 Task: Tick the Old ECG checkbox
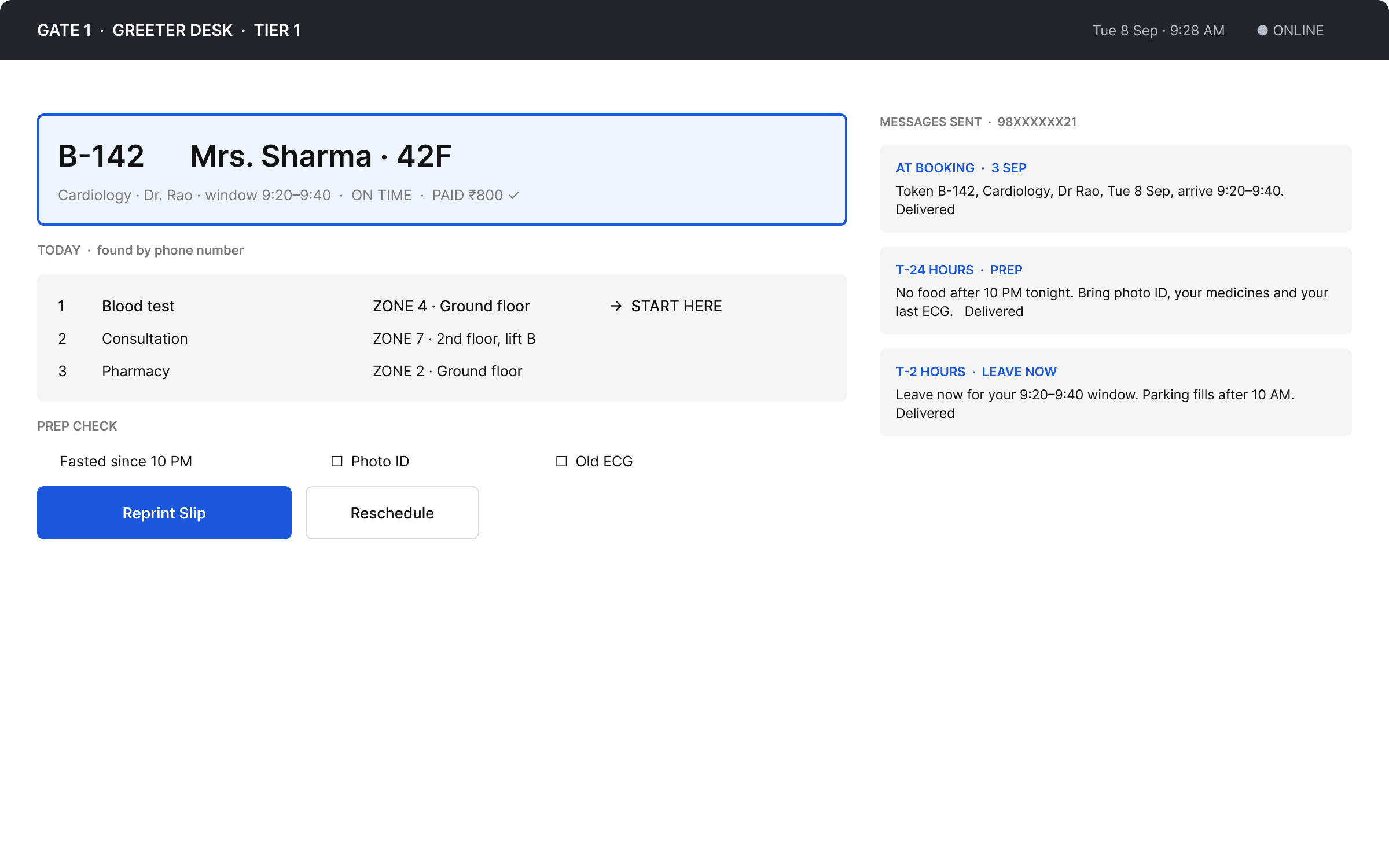coord(561,461)
